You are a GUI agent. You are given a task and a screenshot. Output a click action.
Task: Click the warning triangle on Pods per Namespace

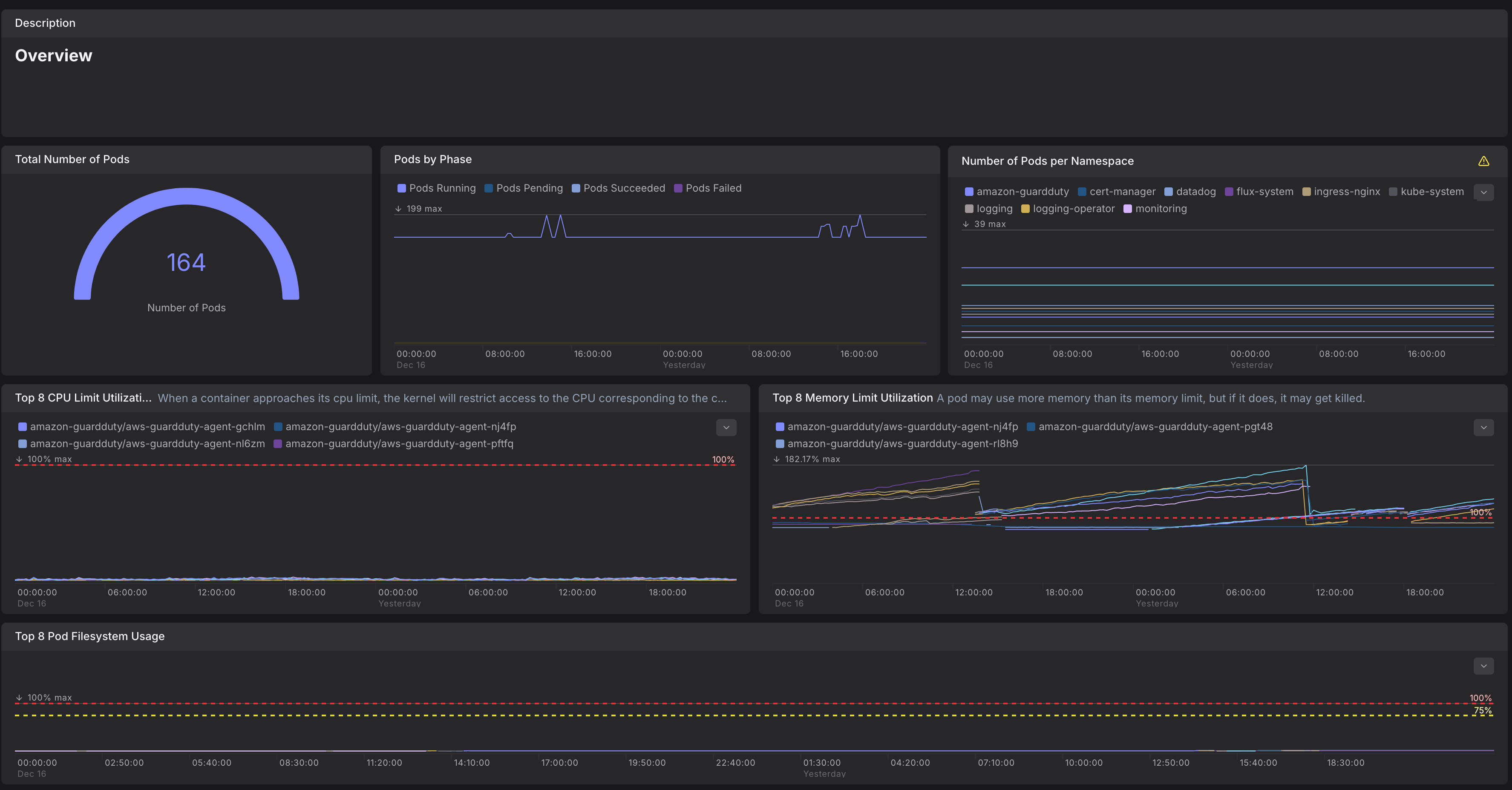point(1483,161)
